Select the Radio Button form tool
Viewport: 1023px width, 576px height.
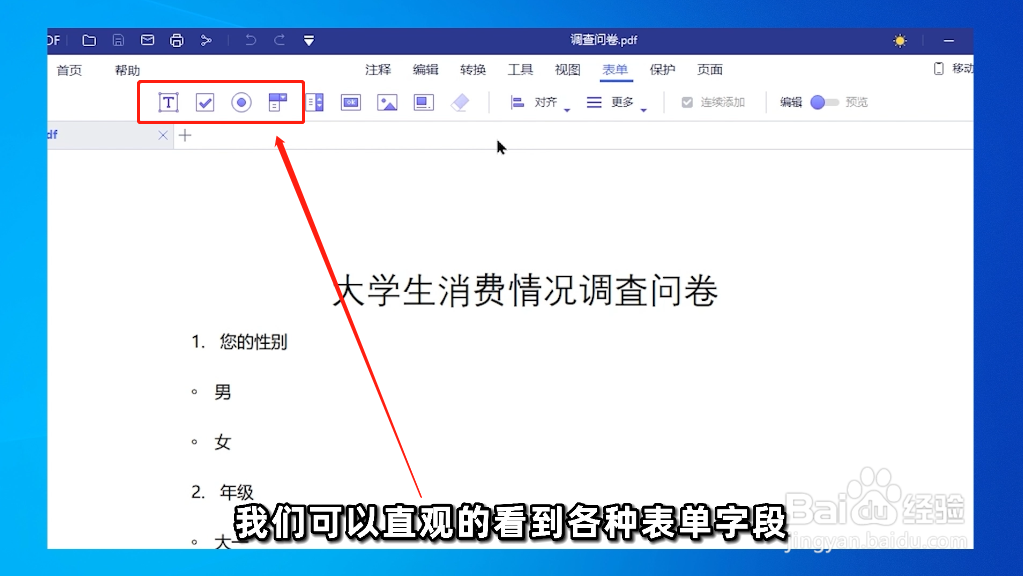click(240, 102)
